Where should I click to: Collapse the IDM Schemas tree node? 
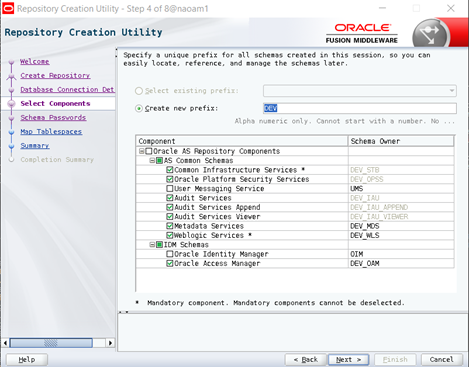coord(152,245)
